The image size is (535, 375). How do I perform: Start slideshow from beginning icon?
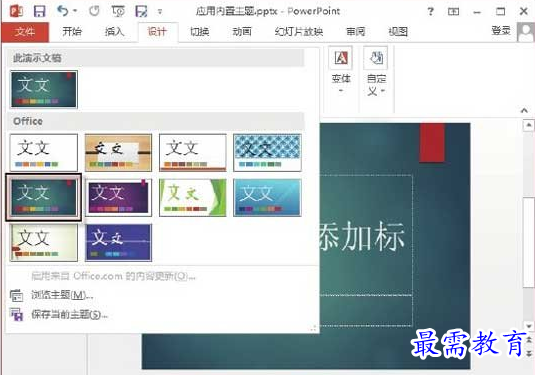point(118,11)
